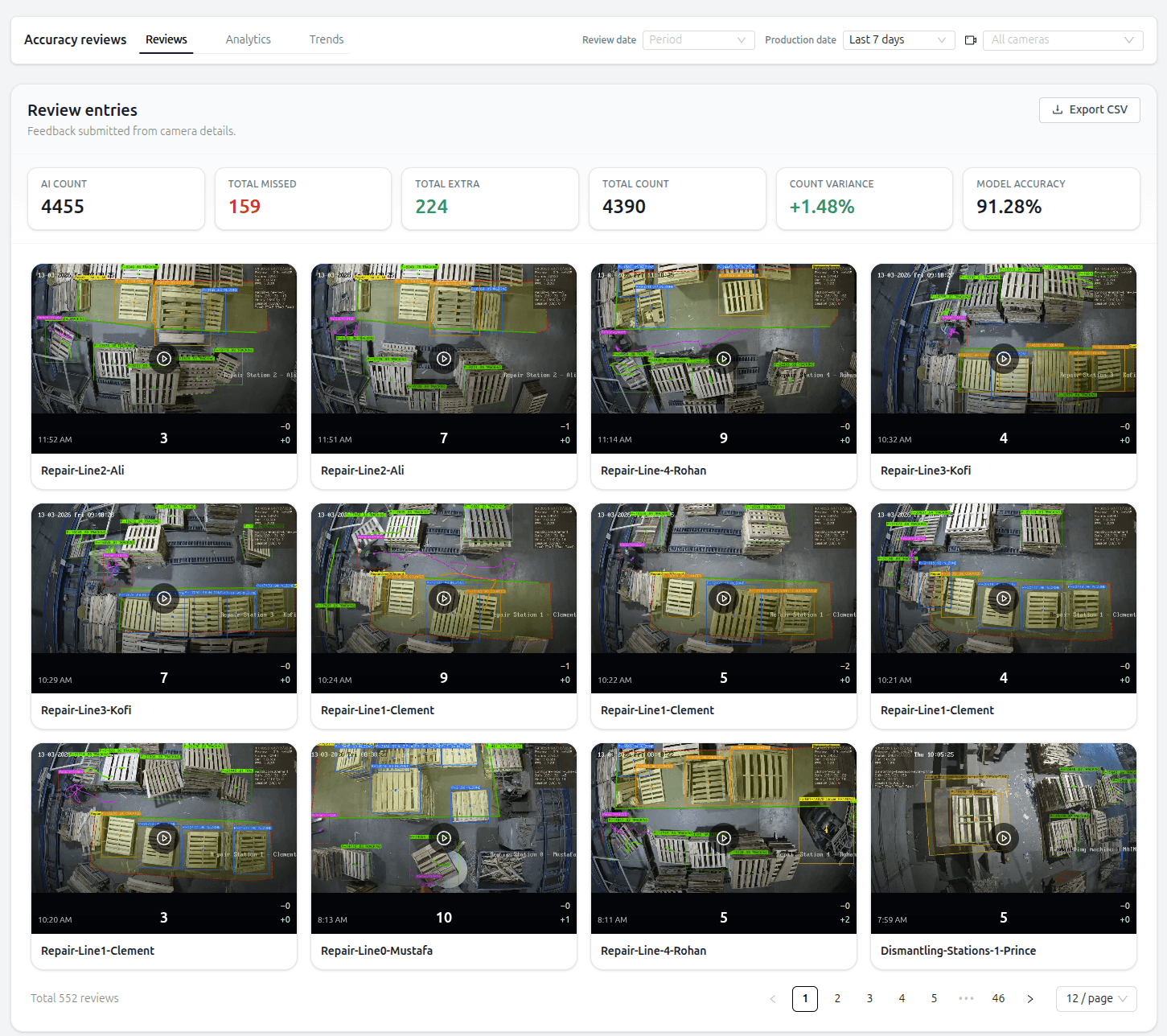
Task: Play the Repair-Line3-Kofi 10:29 AM video
Action: click(x=163, y=598)
